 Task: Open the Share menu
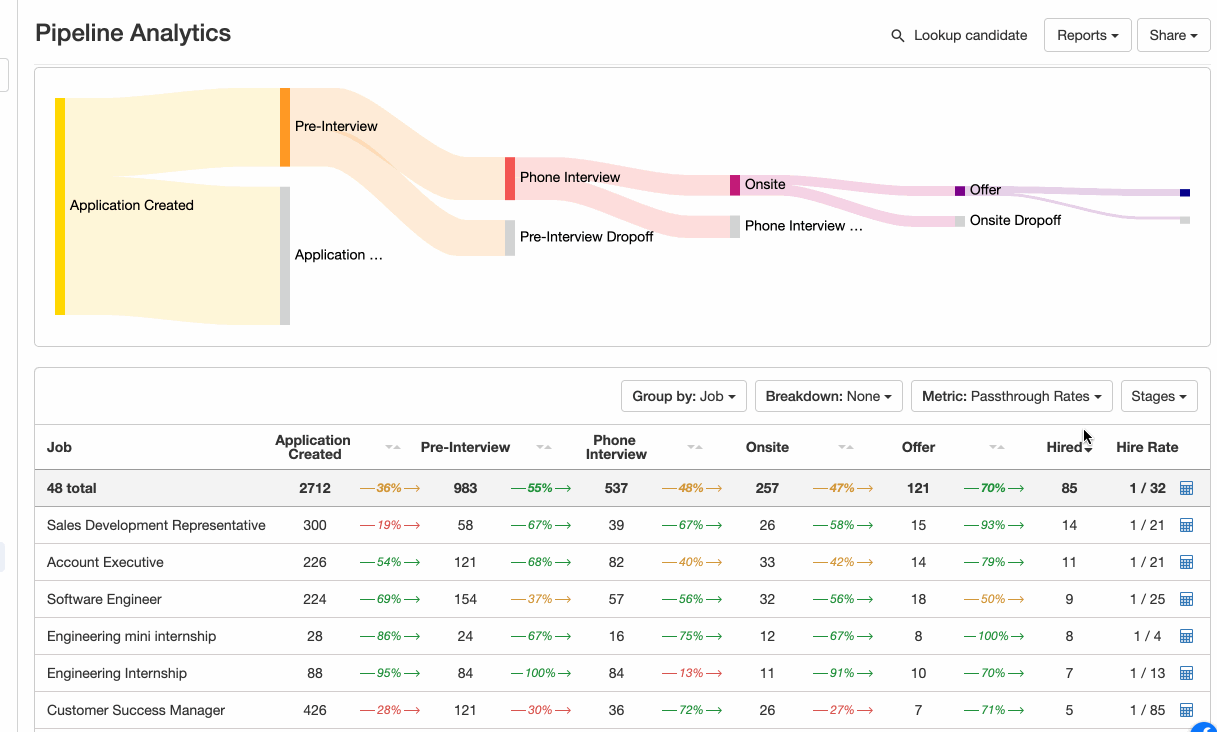(1173, 35)
